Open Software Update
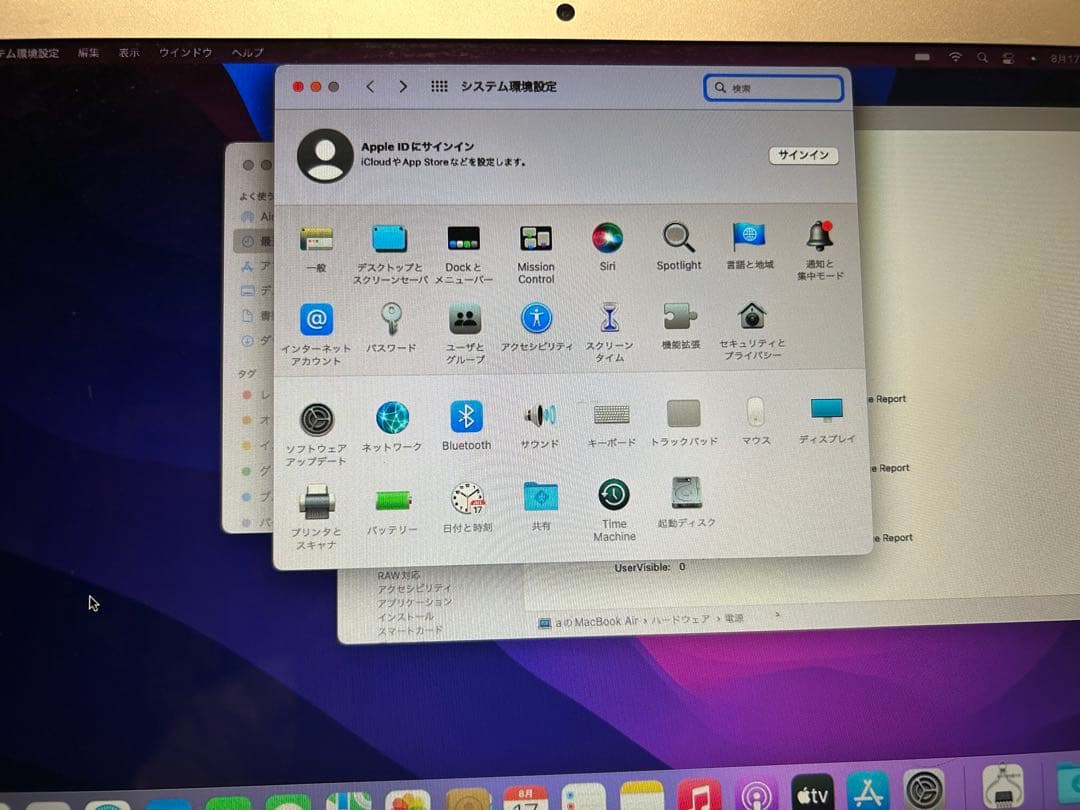 [x=316, y=417]
